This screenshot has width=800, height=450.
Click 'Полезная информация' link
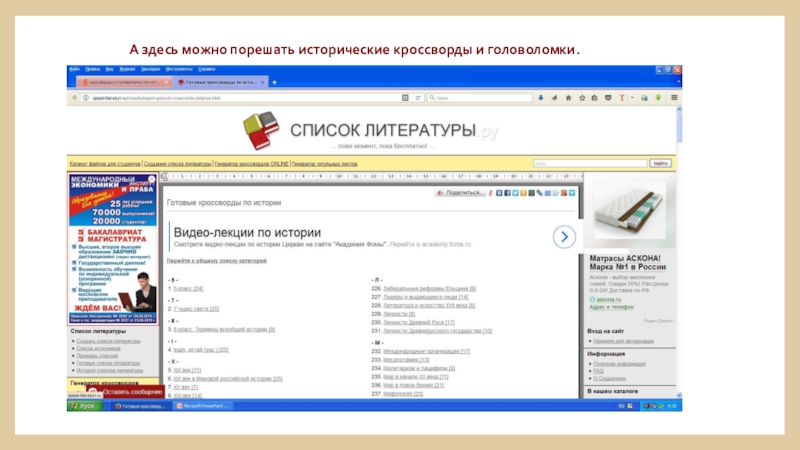[x=619, y=364]
